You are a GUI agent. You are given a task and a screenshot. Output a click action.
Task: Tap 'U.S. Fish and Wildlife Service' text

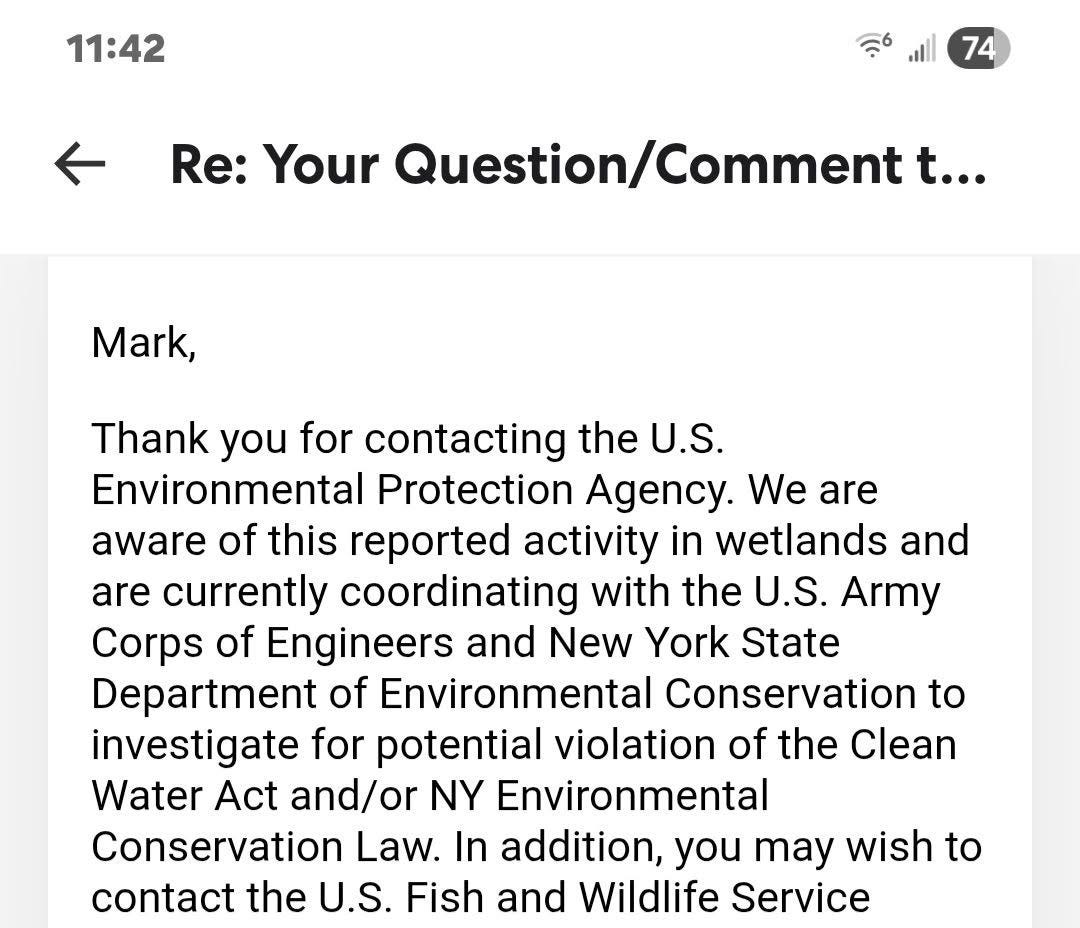pyautogui.click(x=594, y=898)
